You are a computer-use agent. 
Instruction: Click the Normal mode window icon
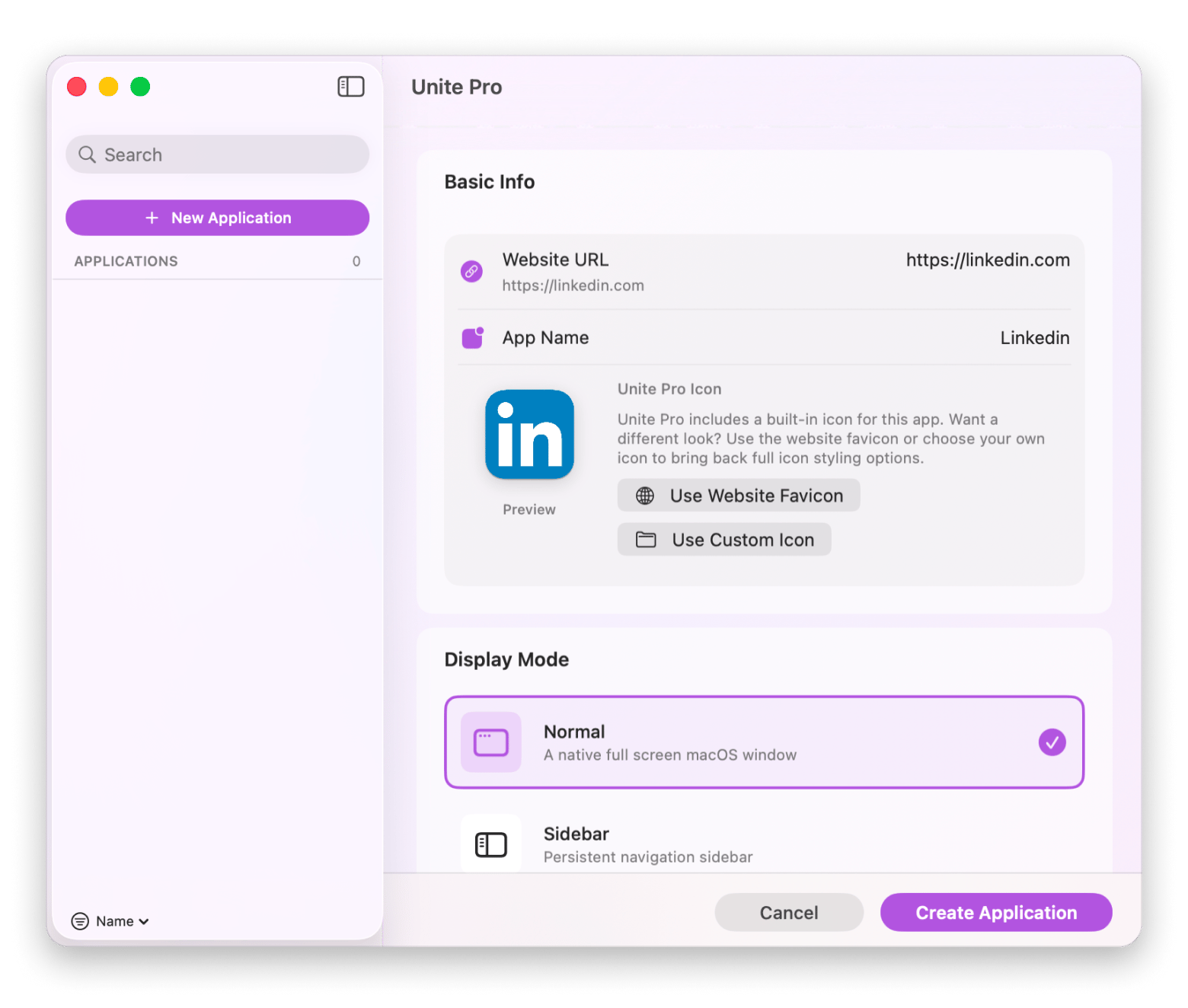click(491, 742)
